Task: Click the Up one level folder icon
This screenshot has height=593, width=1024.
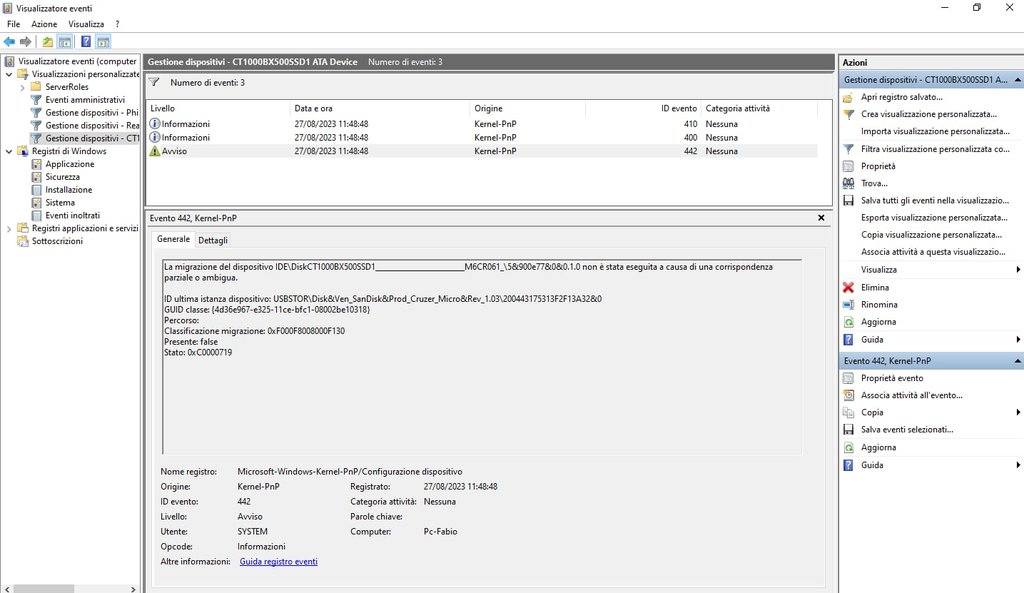Action: coord(47,42)
